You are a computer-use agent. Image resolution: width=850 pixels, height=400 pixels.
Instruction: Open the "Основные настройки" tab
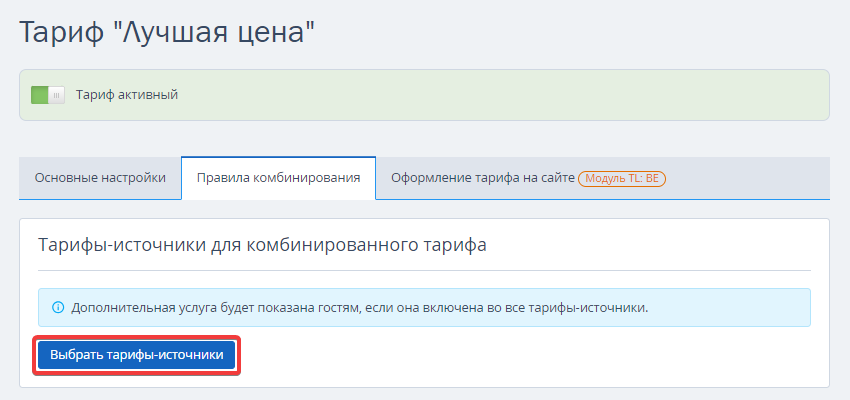point(100,178)
